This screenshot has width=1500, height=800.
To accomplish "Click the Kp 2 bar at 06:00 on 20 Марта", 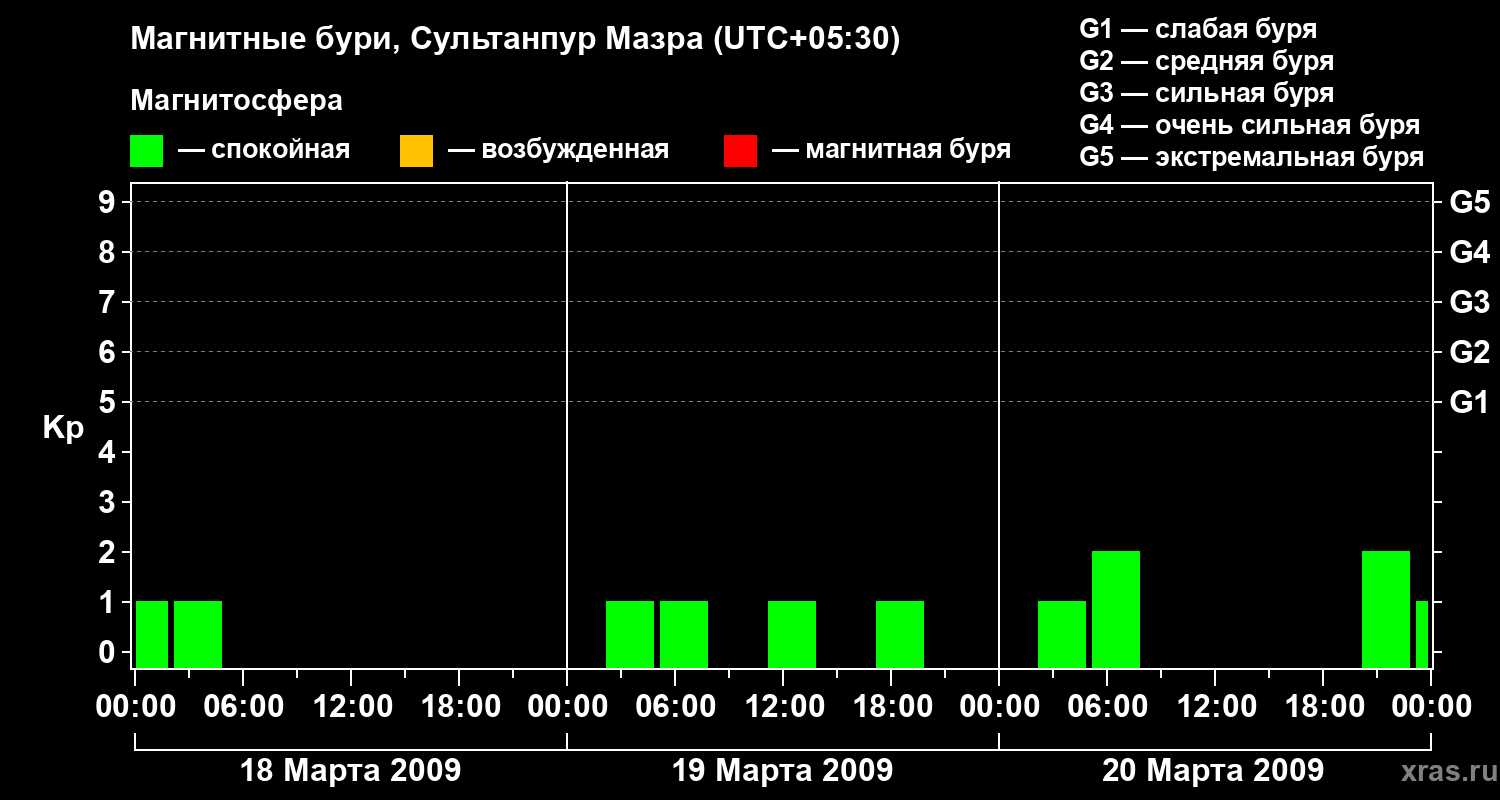I will coord(1116,609).
